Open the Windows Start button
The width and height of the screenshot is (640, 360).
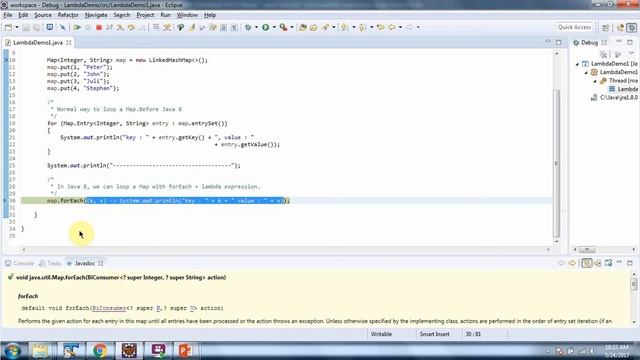coord(13,351)
